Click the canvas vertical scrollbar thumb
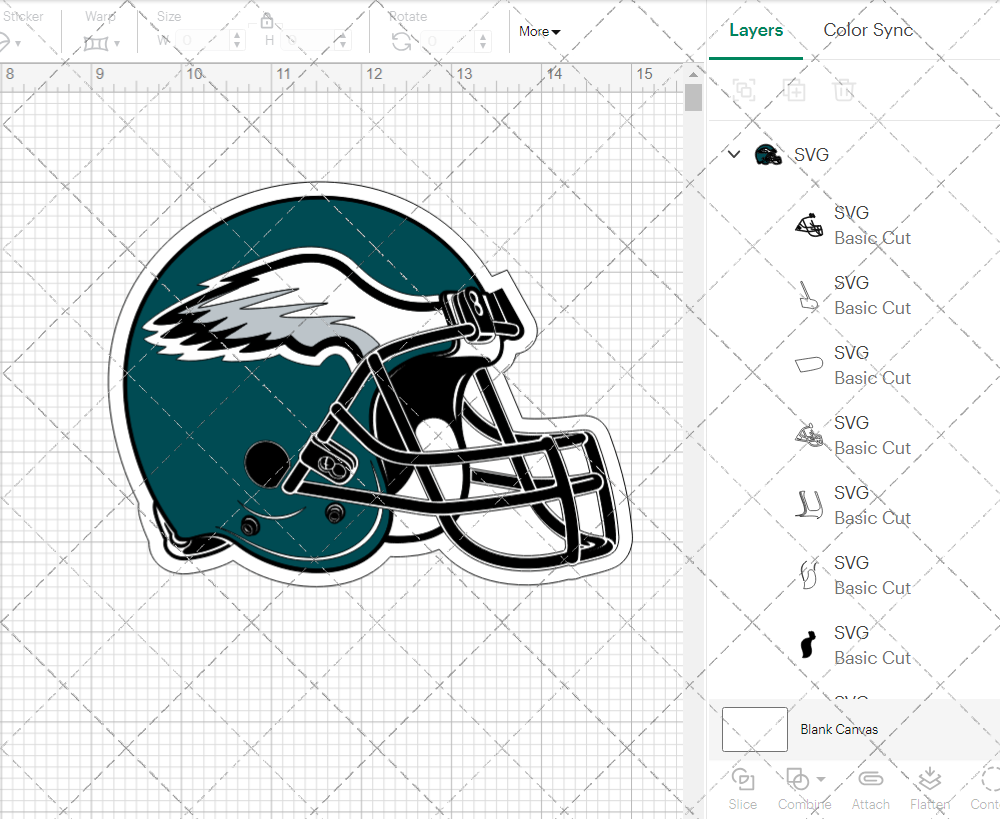Screen dimensions: 1000x819 (x=693, y=98)
